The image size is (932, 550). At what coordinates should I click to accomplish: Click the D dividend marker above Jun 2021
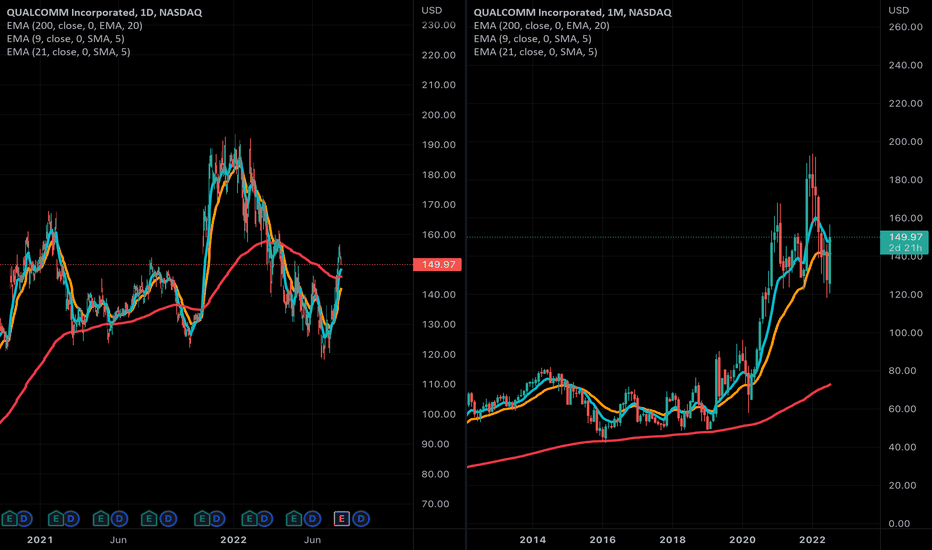[x=119, y=519]
